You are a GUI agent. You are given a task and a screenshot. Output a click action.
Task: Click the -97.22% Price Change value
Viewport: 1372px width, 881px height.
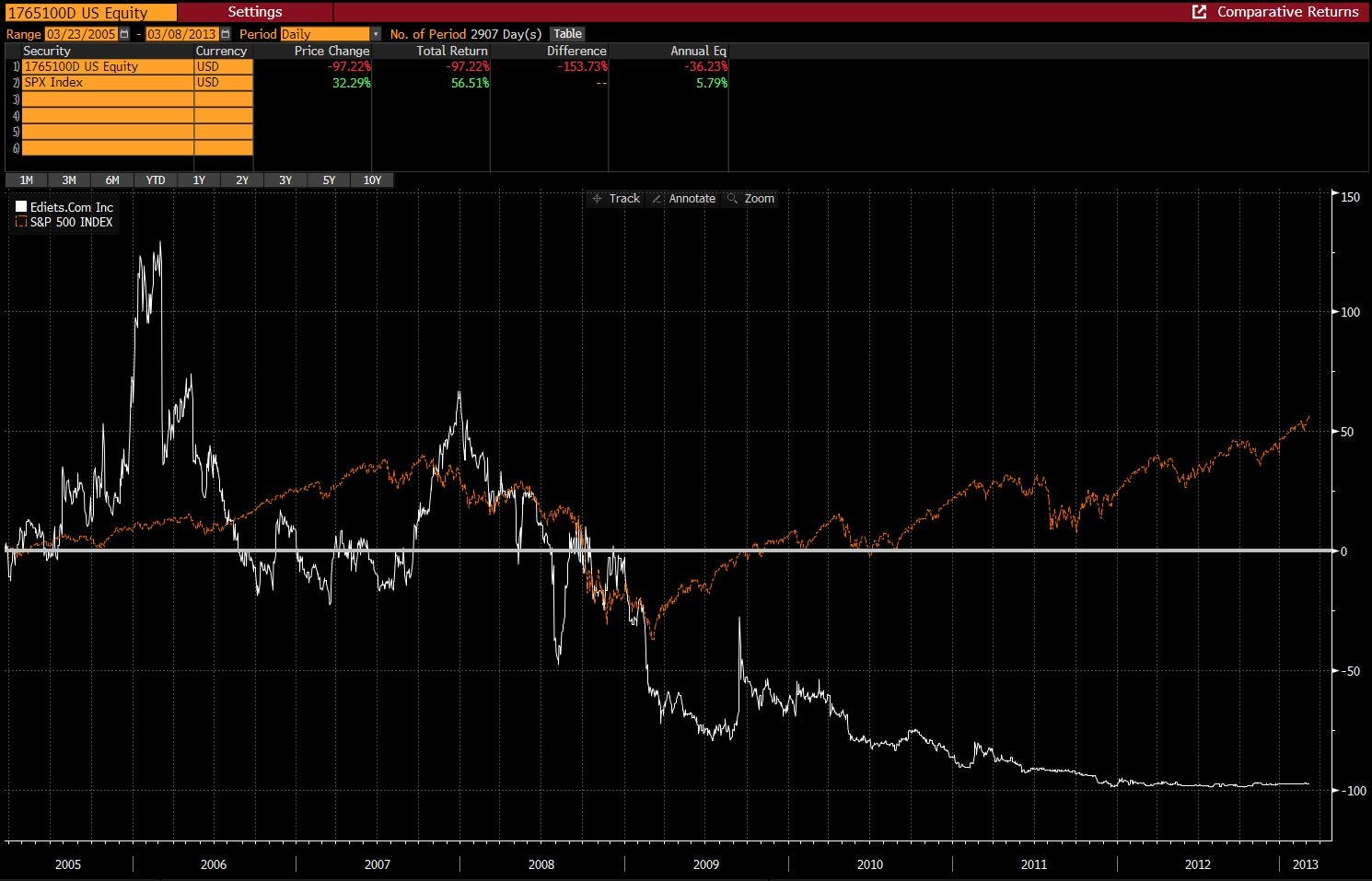tap(350, 67)
